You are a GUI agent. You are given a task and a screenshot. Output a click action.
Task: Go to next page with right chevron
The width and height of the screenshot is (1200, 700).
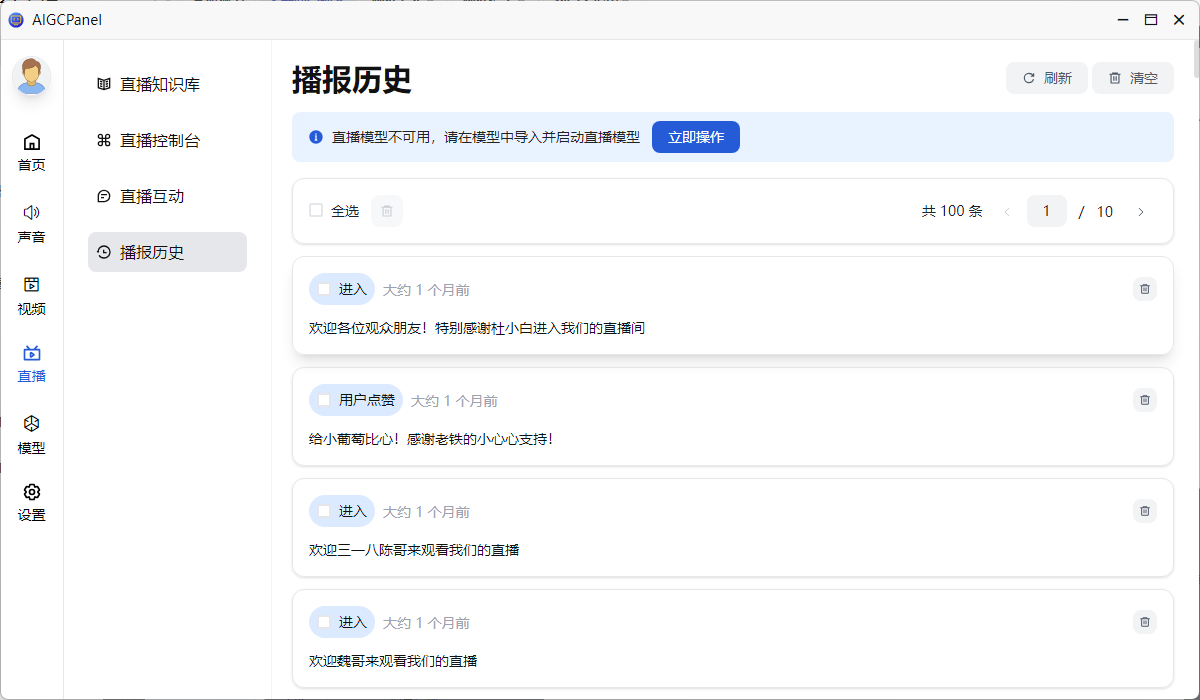(1141, 211)
